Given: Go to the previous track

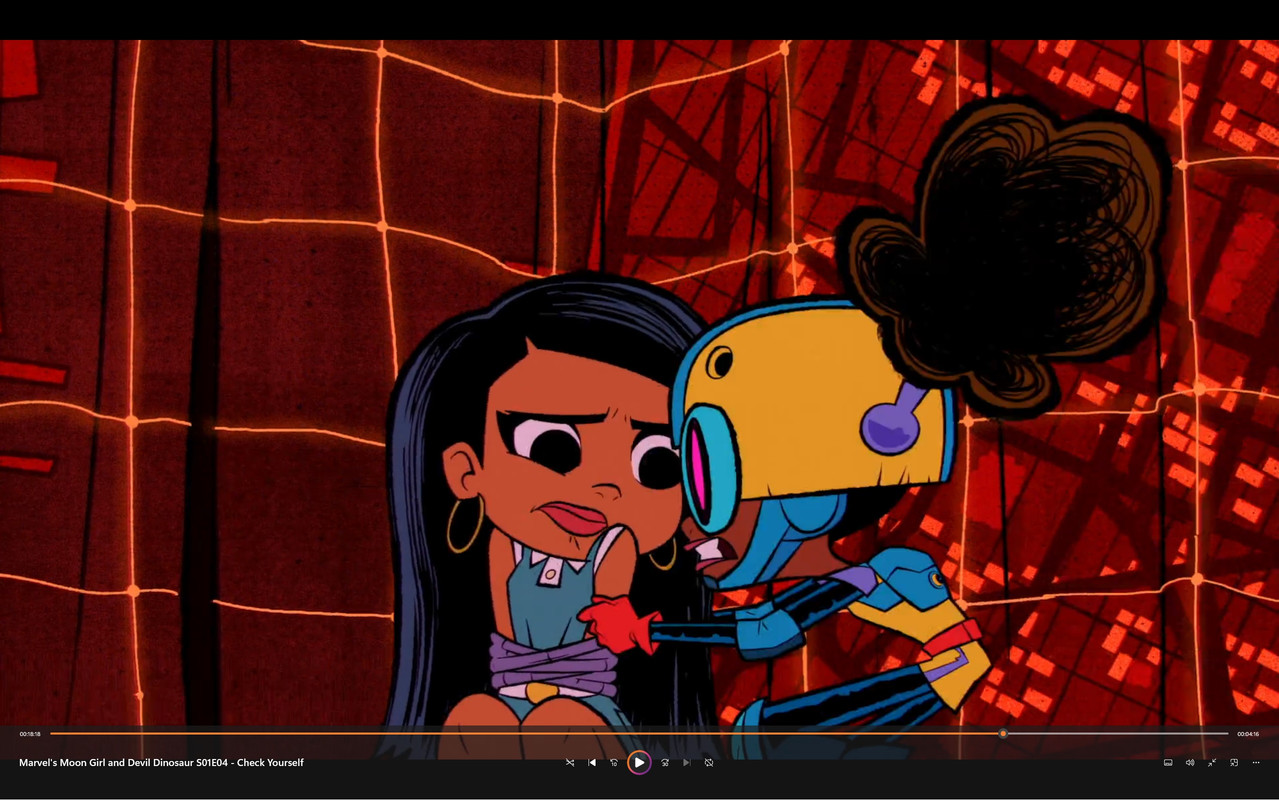Looking at the screenshot, I should click(592, 763).
